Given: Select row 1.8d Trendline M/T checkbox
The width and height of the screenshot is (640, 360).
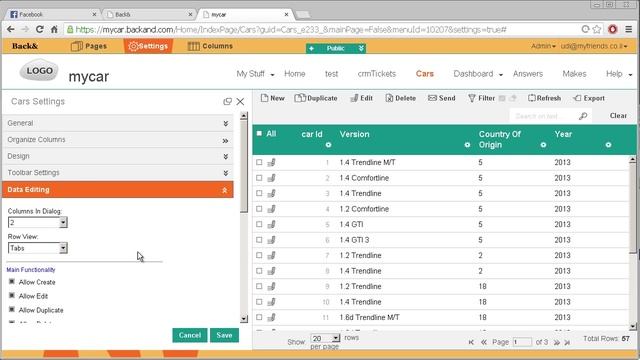Looking at the screenshot, I should (259, 317).
